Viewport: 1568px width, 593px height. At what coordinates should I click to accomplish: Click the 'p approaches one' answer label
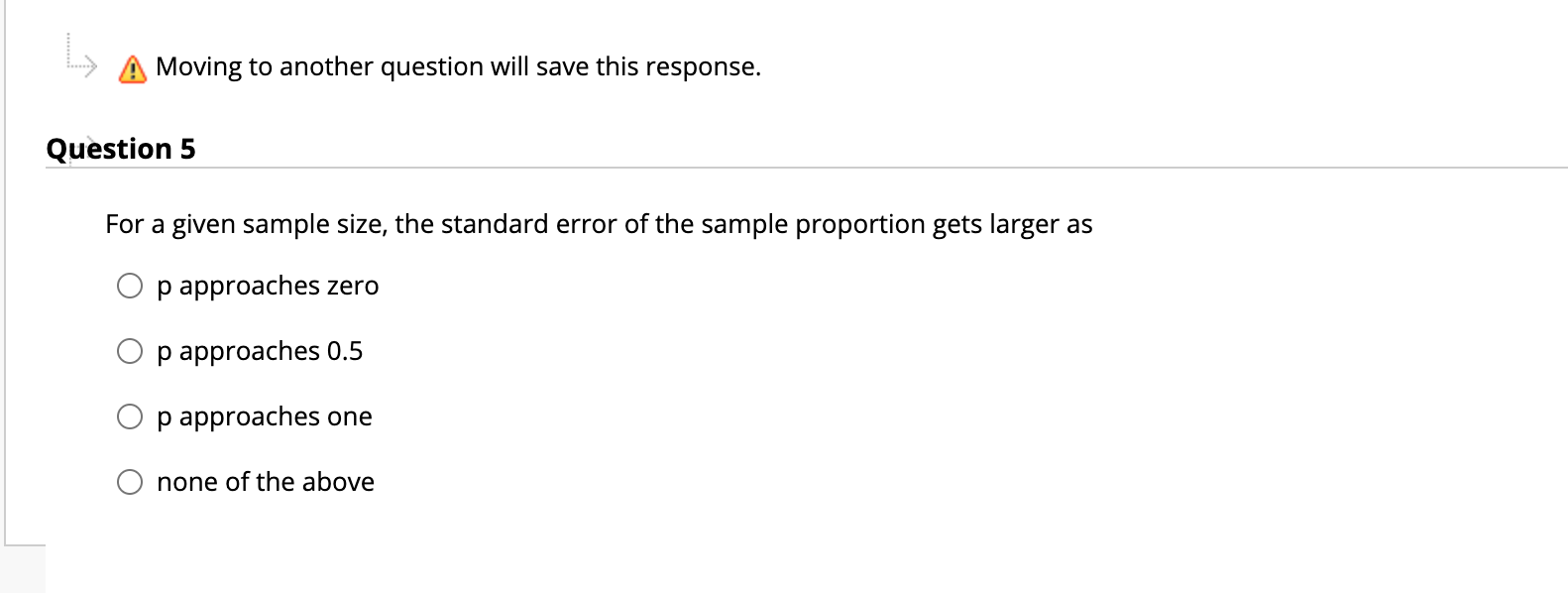tap(264, 416)
